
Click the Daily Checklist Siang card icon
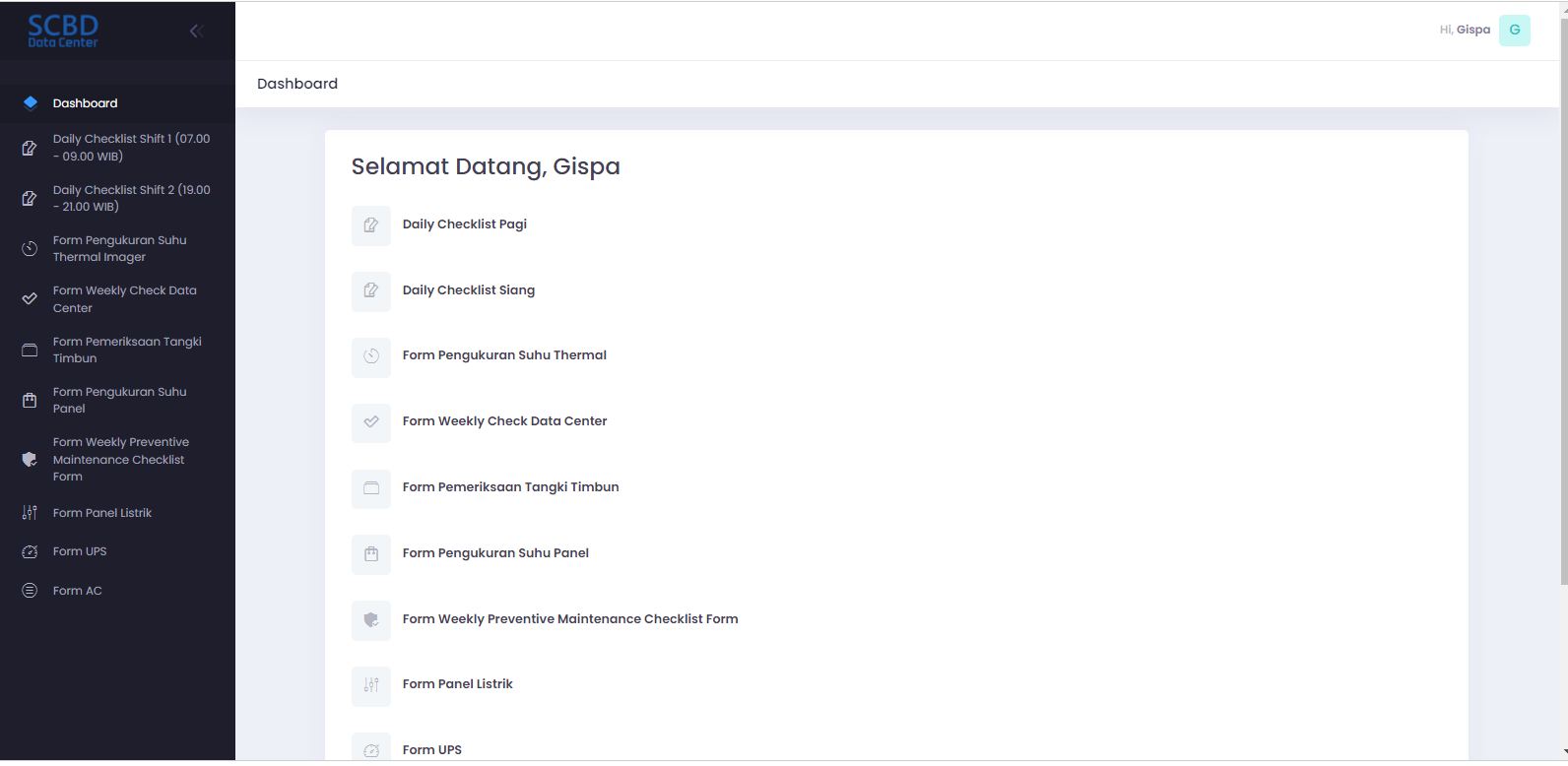[x=371, y=290]
